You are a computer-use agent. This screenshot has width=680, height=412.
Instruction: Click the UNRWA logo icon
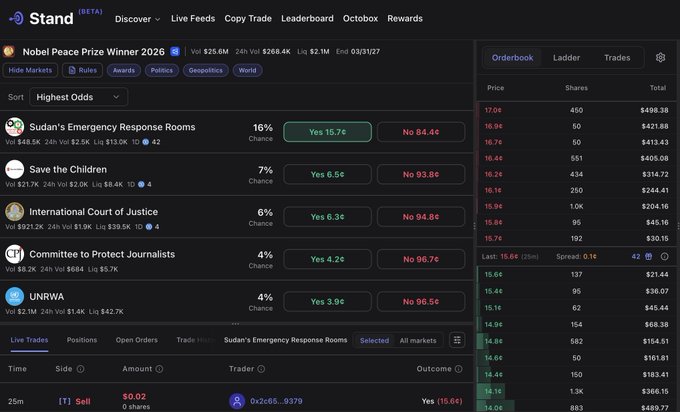pos(14,297)
